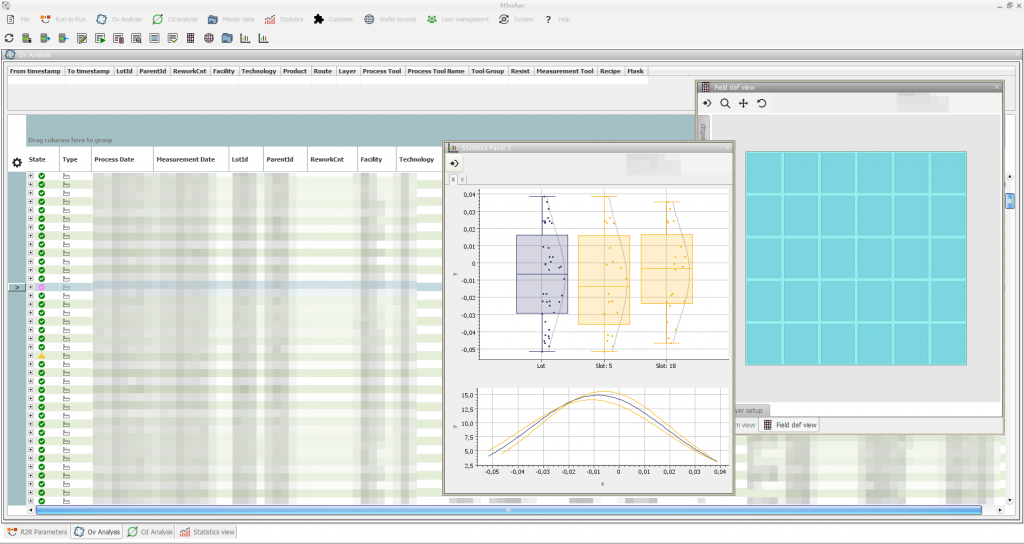This screenshot has height=544, width=1024.
Task: Open table settings gear beside State column
Action: click(17, 163)
